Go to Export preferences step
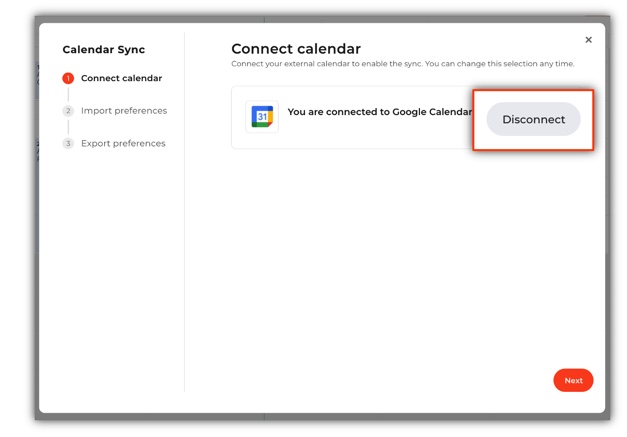This screenshot has height=437, width=627. click(123, 144)
